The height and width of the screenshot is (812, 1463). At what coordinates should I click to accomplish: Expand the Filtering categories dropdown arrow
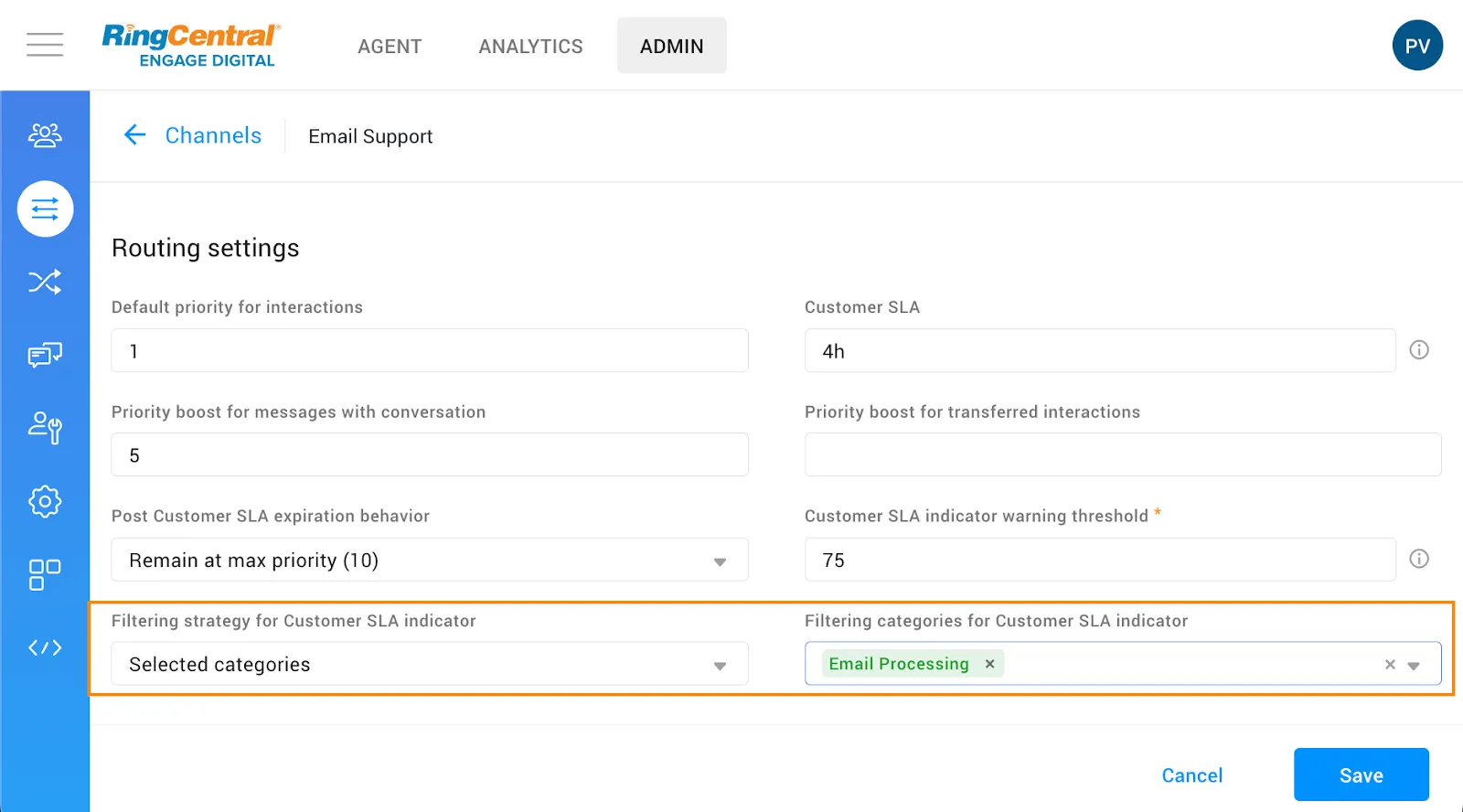pos(1414,665)
